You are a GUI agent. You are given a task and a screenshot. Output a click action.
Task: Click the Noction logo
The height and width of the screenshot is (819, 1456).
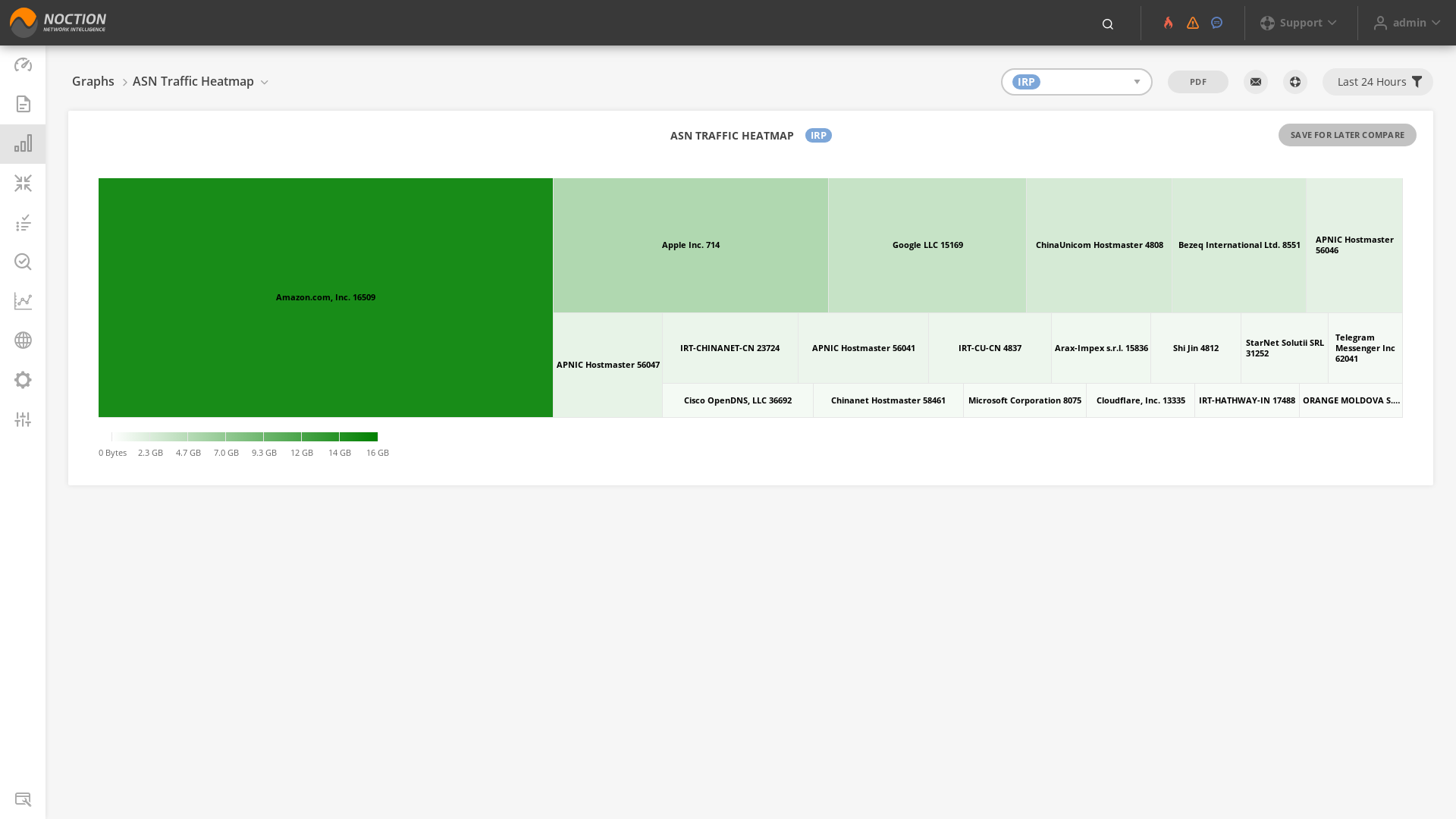(58, 23)
